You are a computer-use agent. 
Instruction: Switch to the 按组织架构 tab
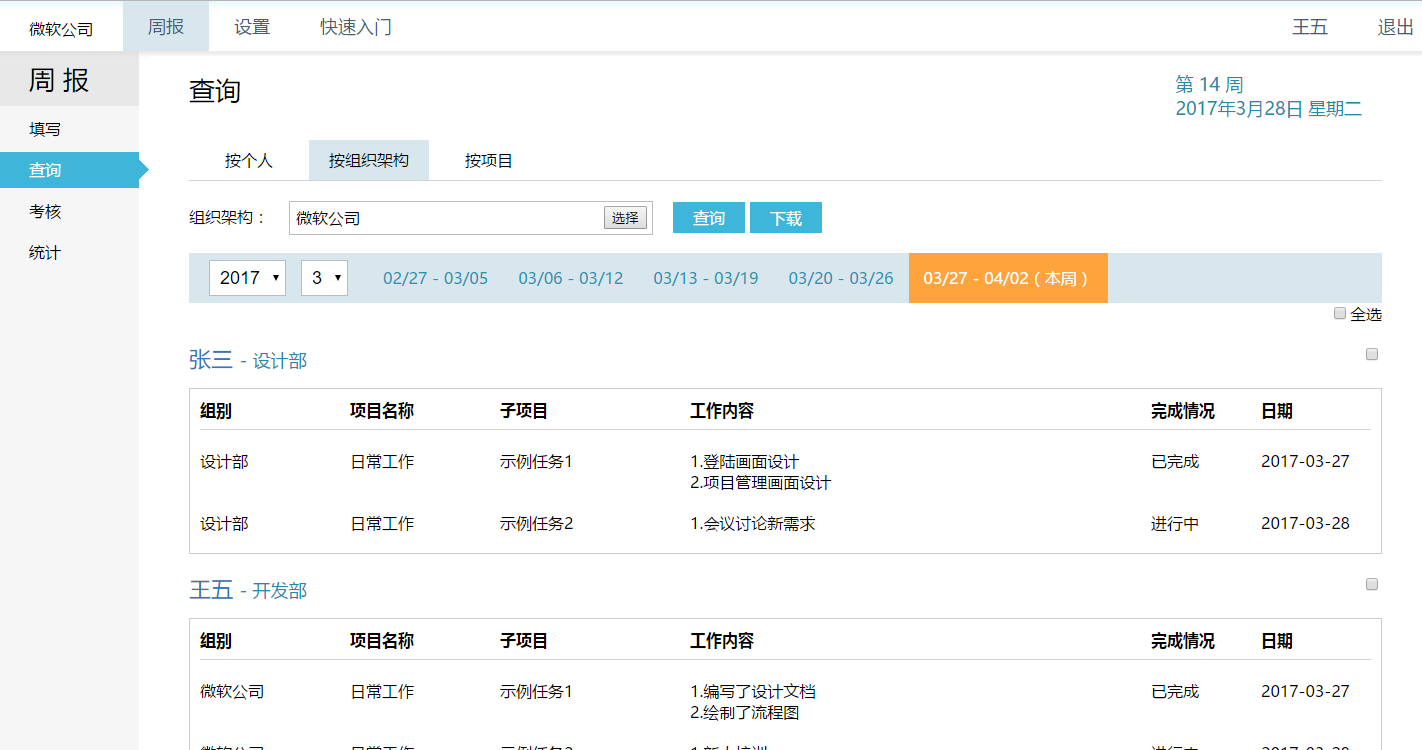coord(369,160)
